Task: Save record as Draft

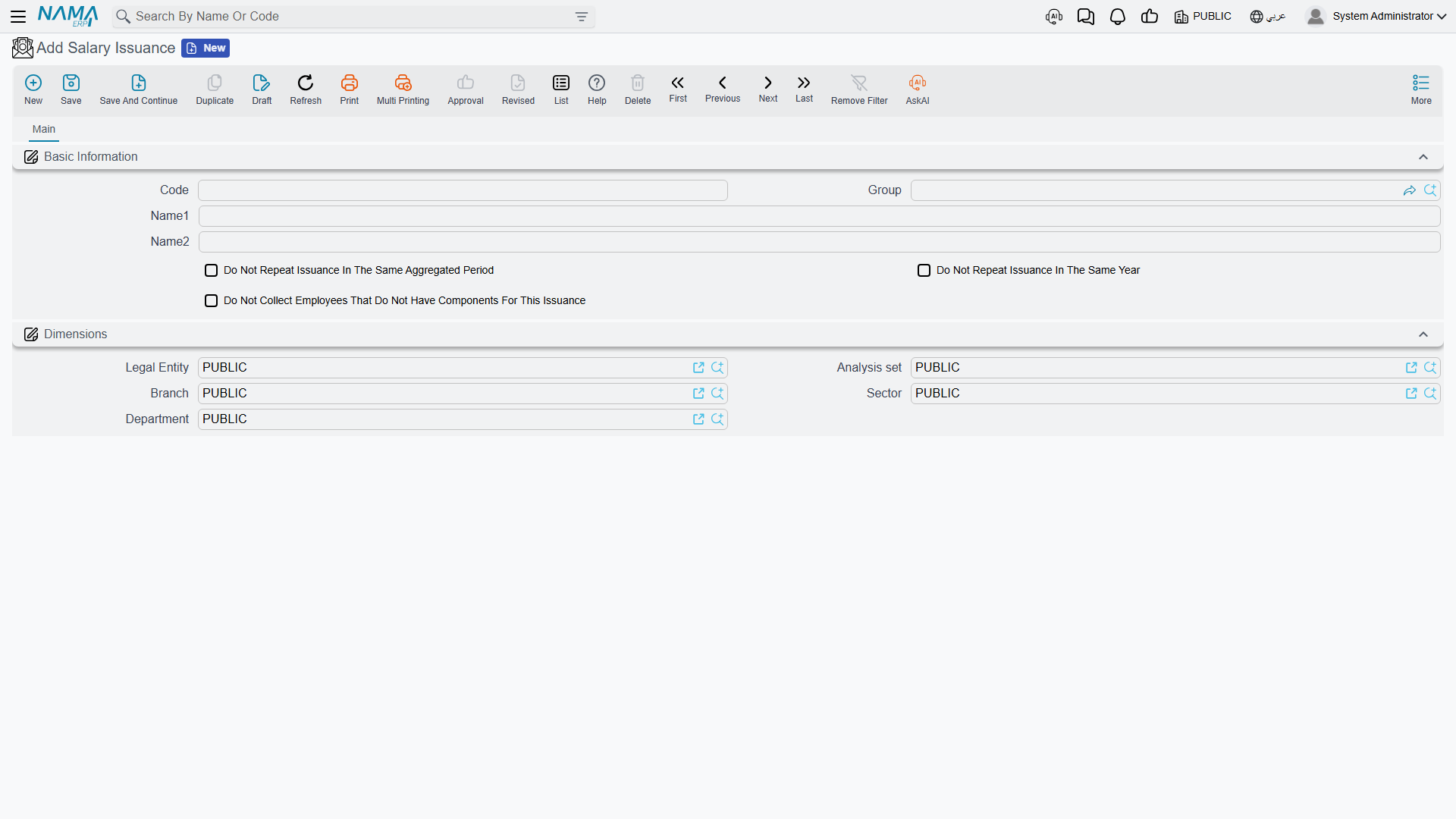Action: (x=262, y=89)
